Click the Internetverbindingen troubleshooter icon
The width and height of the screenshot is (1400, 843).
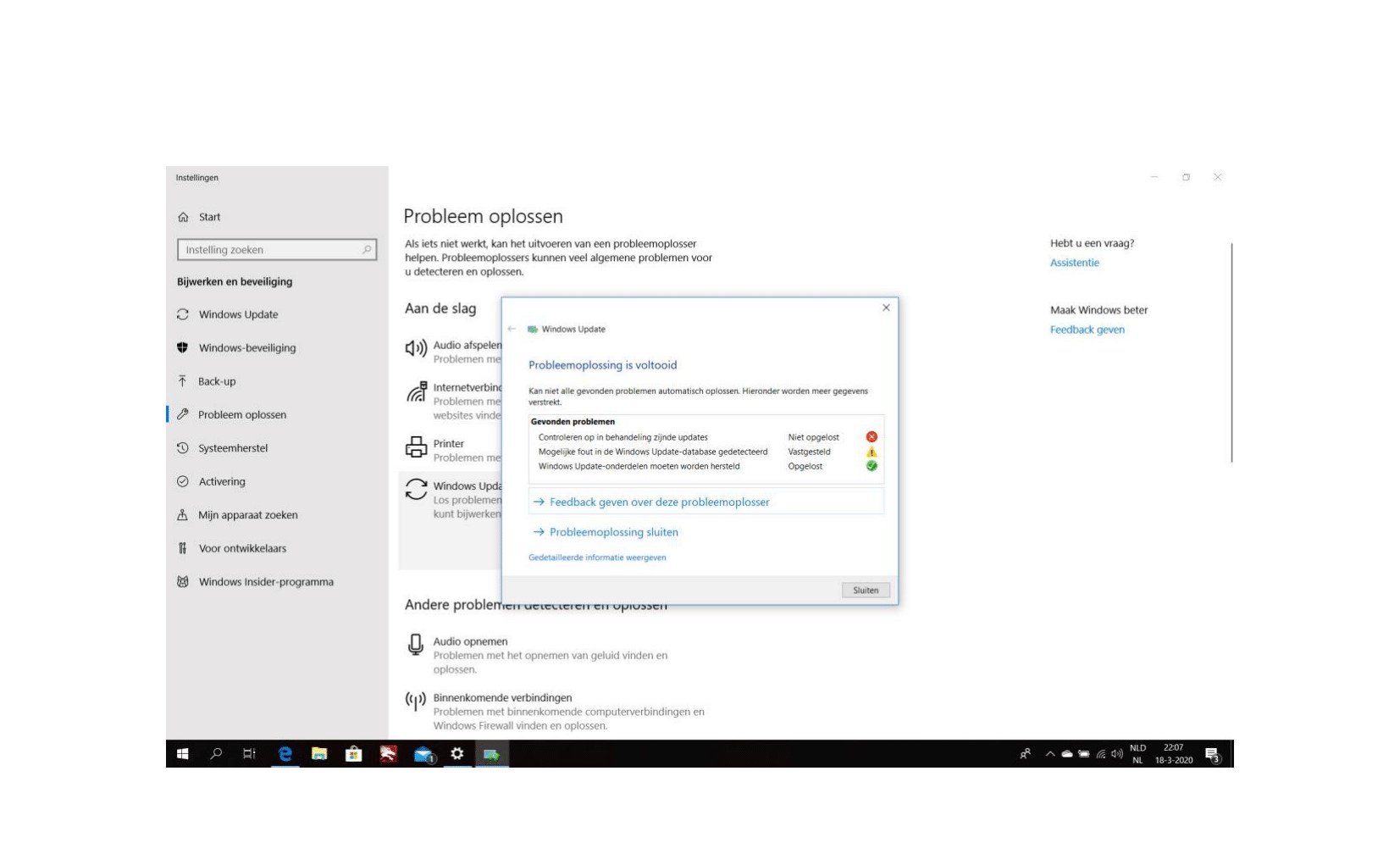(x=416, y=391)
